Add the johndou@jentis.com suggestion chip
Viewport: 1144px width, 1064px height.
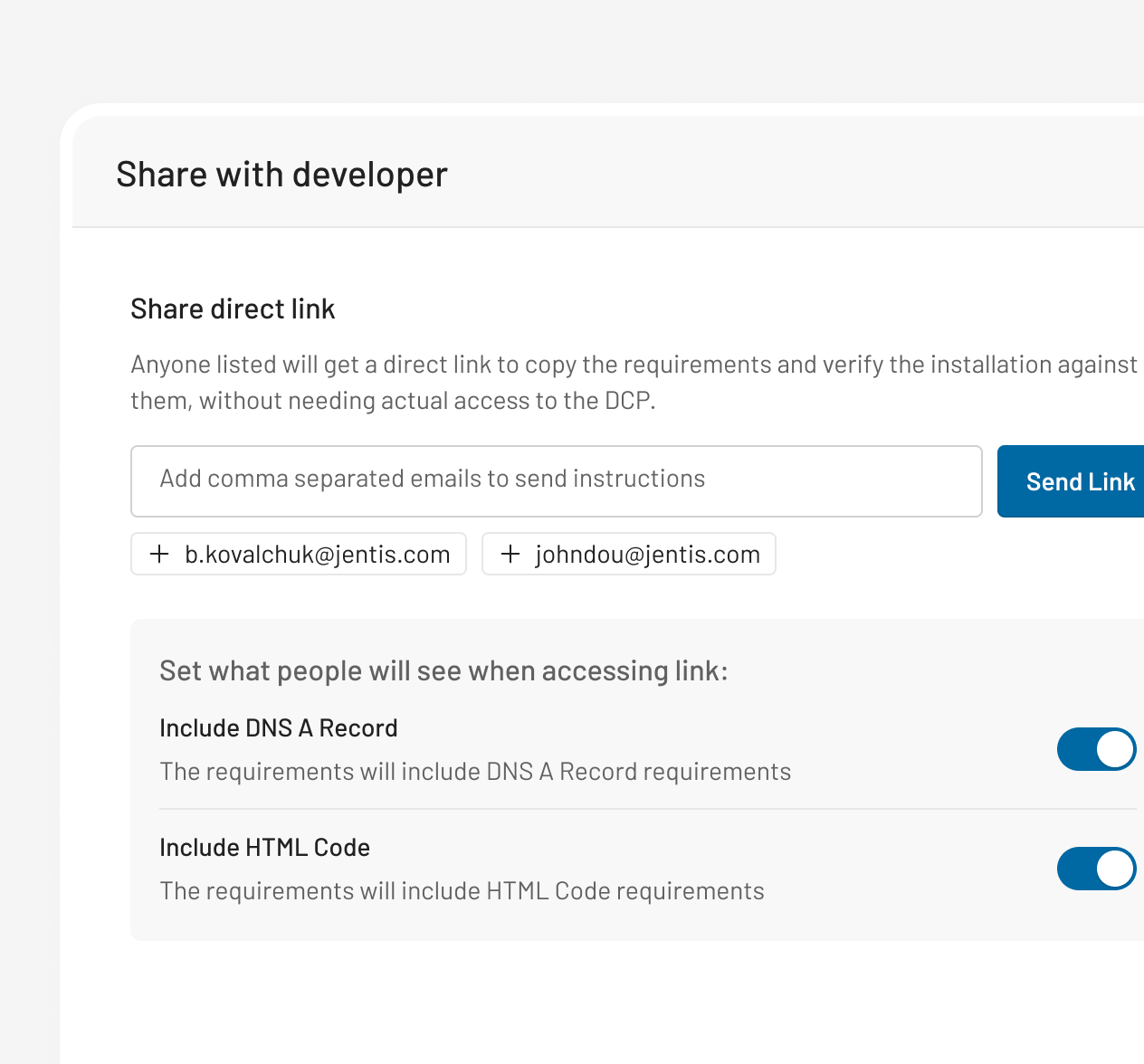(629, 554)
